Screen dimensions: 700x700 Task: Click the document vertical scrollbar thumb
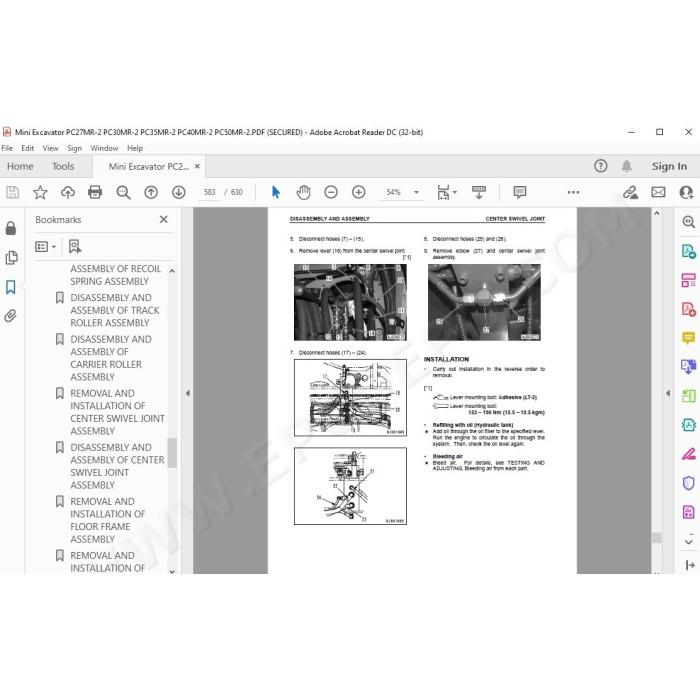point(656,538)
